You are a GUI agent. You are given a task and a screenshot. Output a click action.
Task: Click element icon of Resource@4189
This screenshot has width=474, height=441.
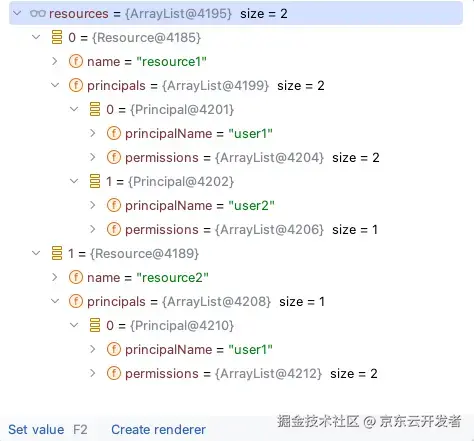click(x=57, y=253)
